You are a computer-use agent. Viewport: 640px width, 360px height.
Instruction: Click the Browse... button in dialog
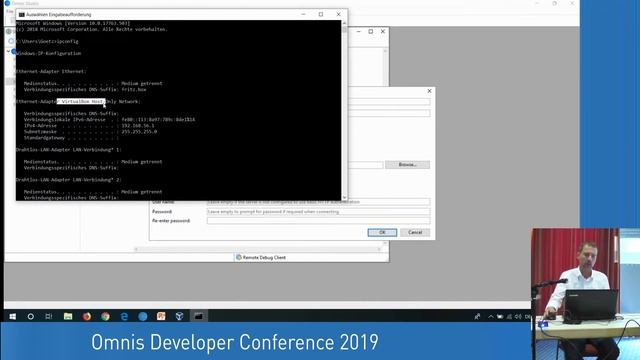point(407,164)
